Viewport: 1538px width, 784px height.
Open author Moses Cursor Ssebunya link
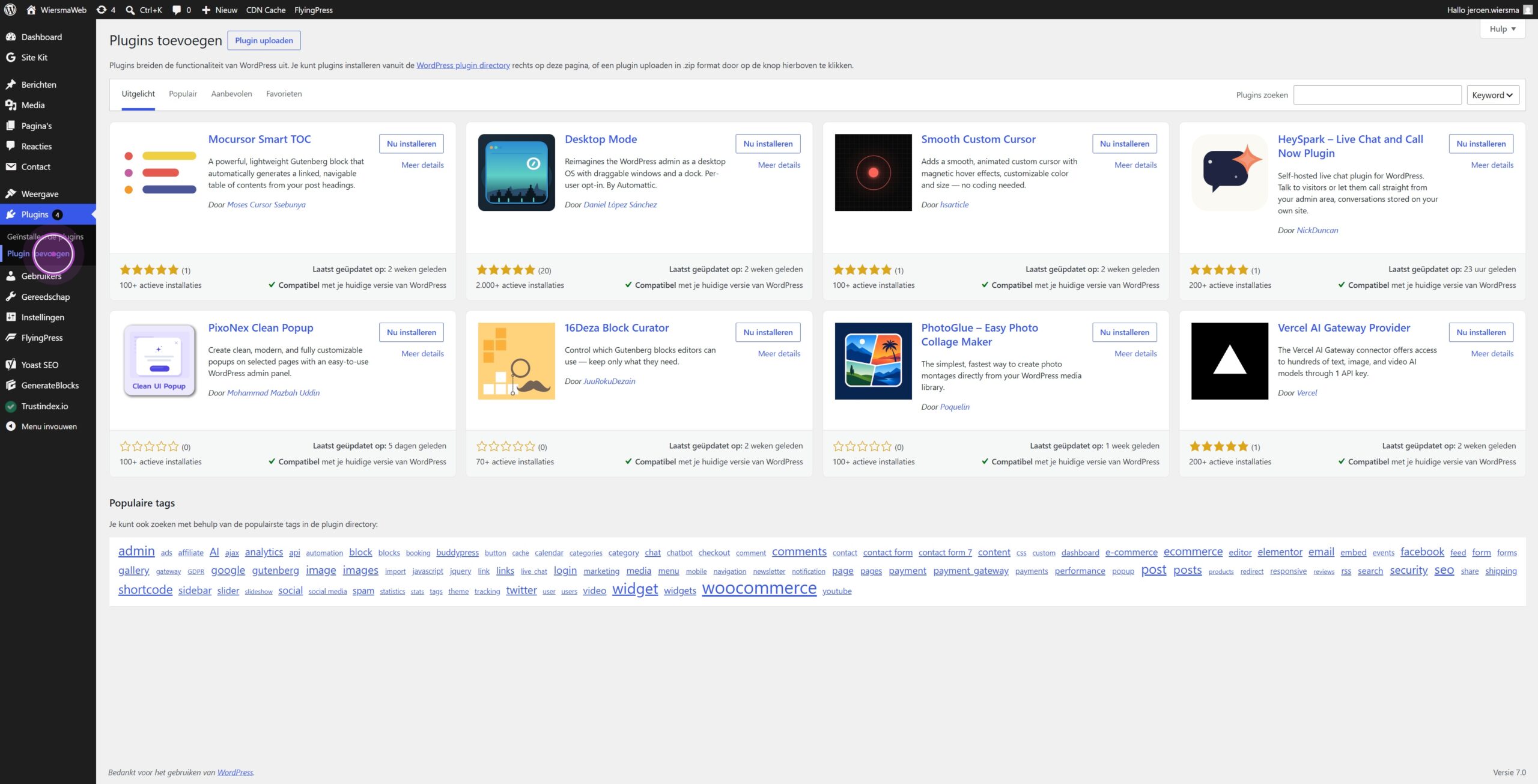(x=266, y=204)
